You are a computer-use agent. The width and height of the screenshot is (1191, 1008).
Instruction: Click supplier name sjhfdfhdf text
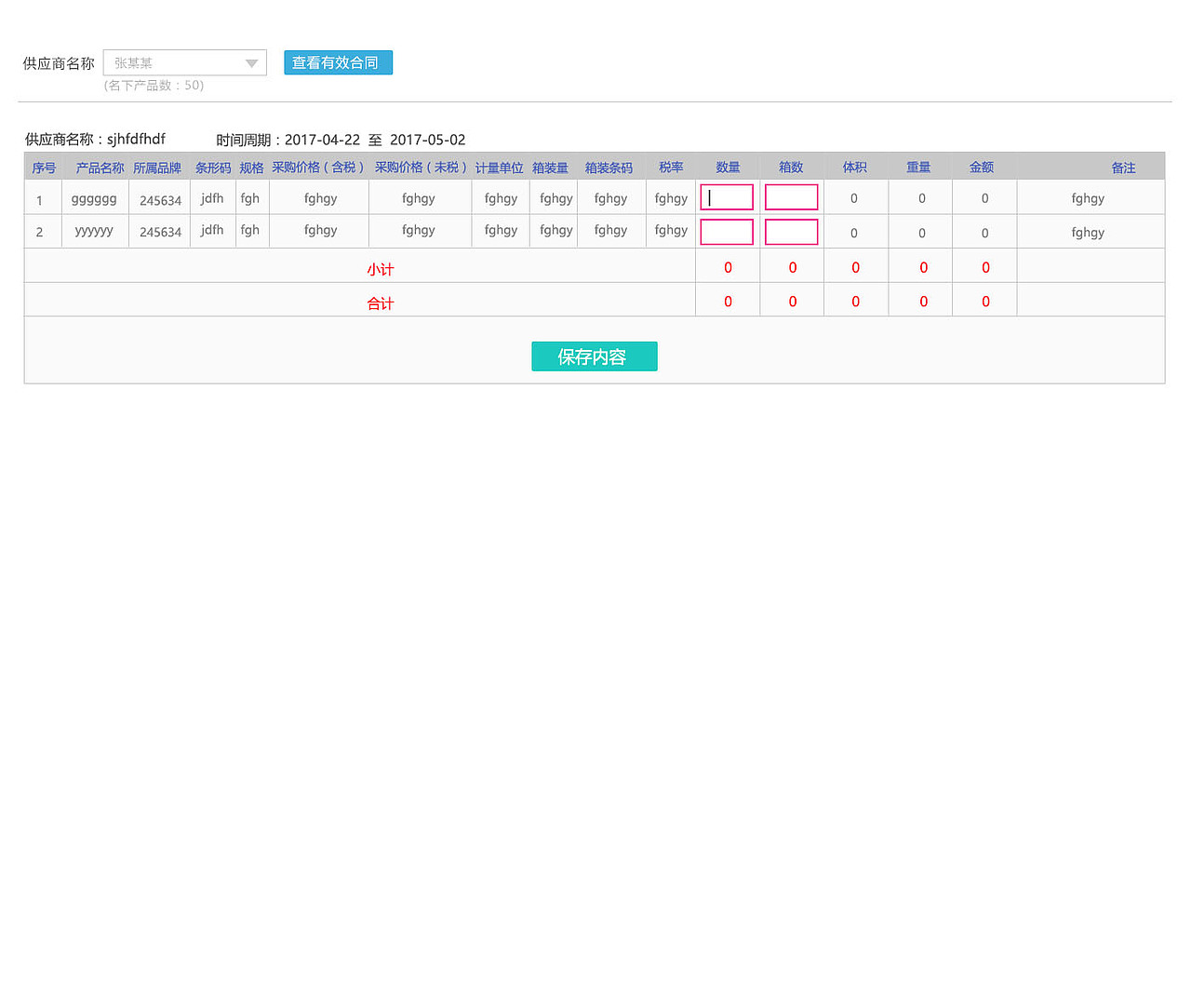point(136,139)
